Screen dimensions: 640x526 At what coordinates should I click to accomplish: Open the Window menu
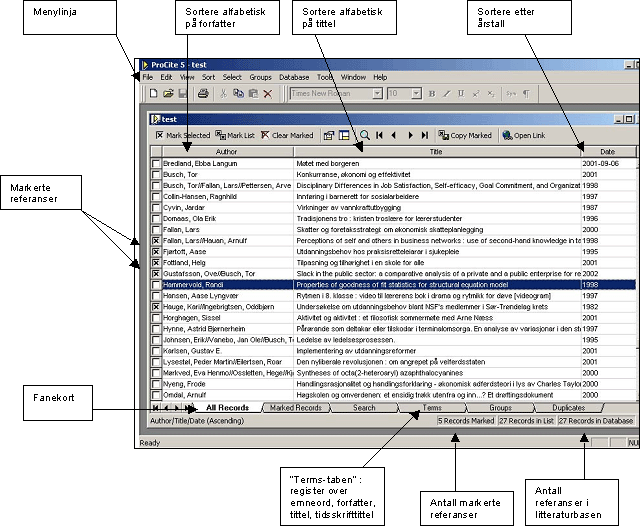click(x=353, y=77)
